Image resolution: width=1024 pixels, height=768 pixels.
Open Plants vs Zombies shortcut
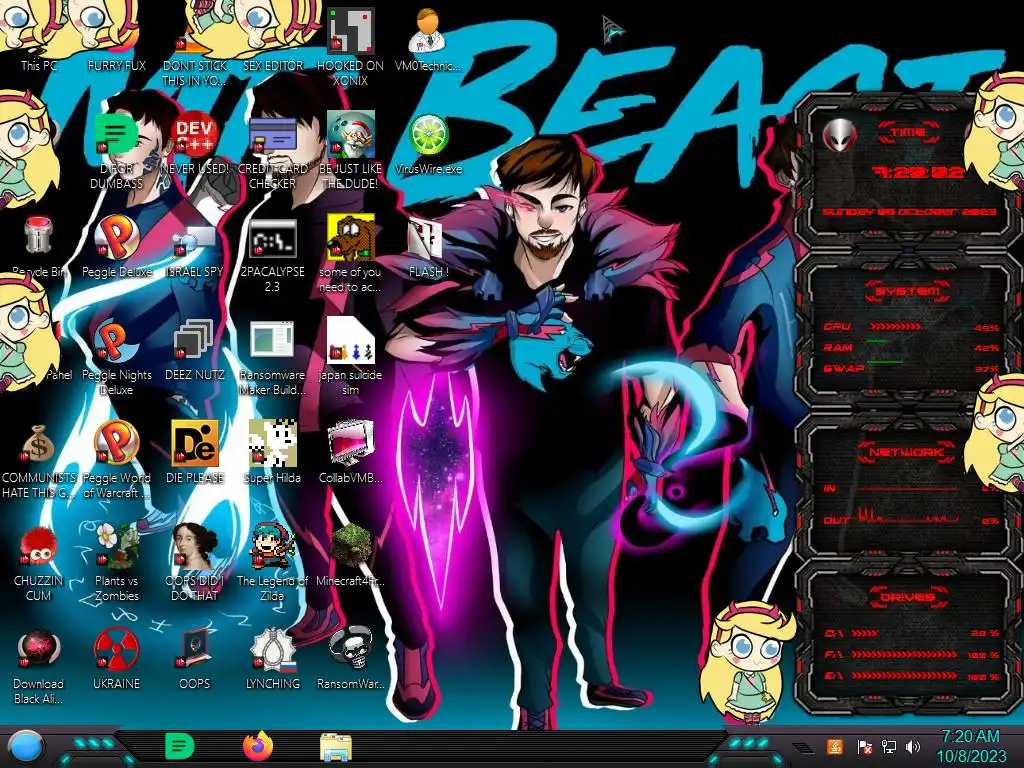(x=116, y=546)
